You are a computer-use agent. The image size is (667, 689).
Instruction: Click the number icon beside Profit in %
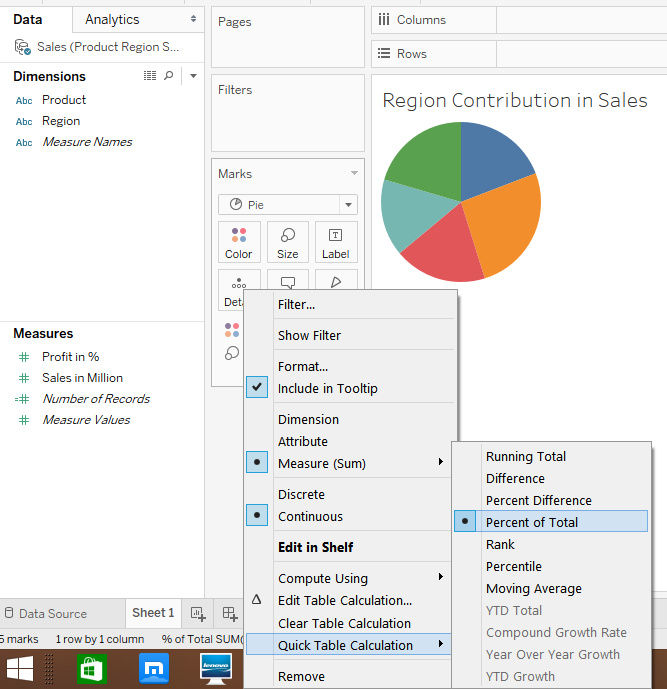24,357
